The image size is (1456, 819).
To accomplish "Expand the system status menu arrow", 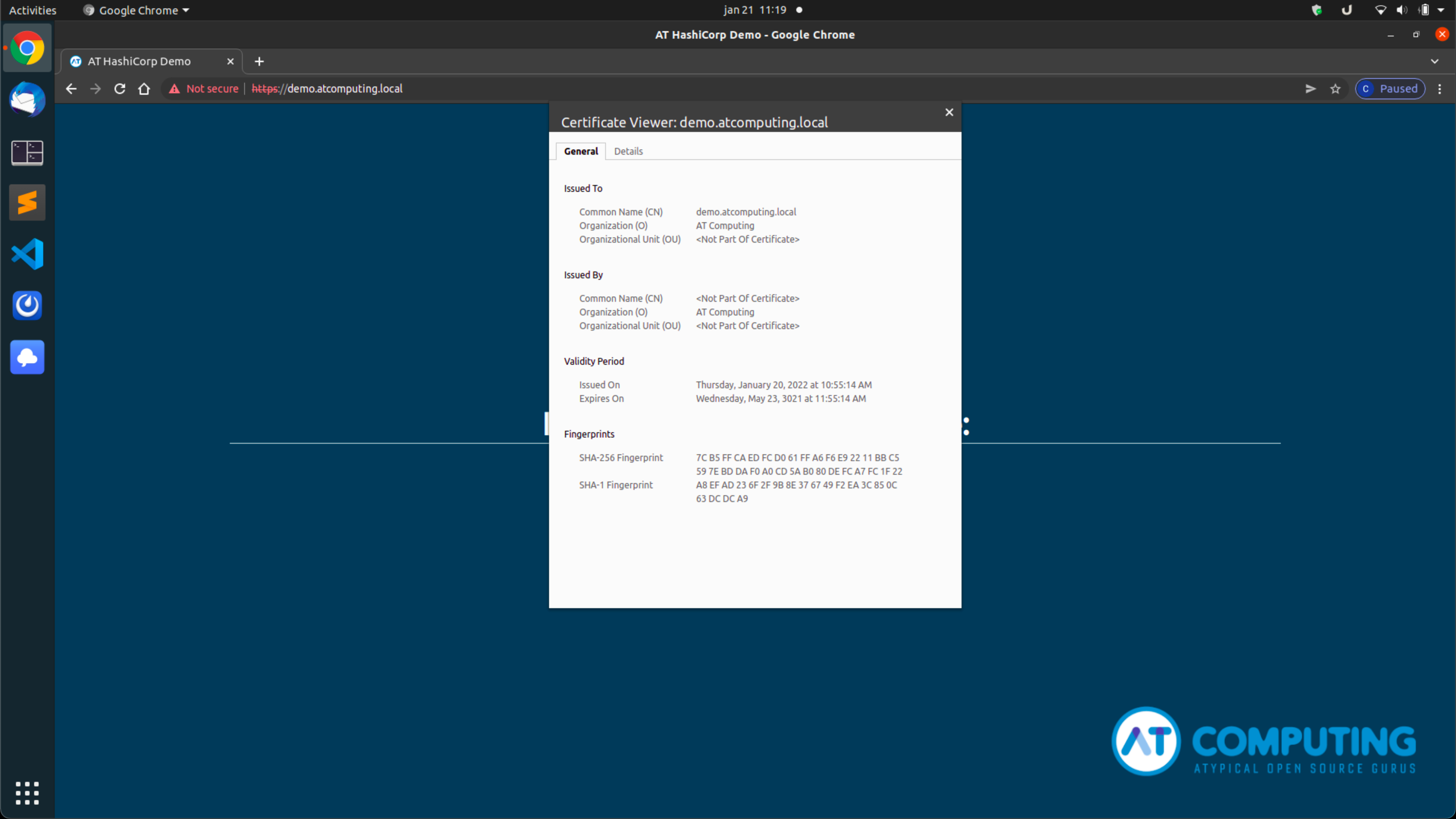I will pyautogui.click(x=1441, y=10).
